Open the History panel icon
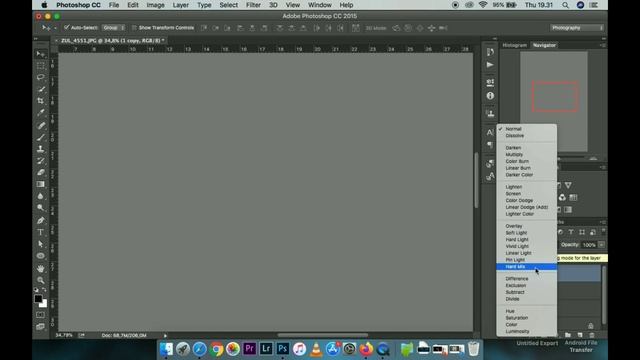640x360 pixels. coord(490,52)
